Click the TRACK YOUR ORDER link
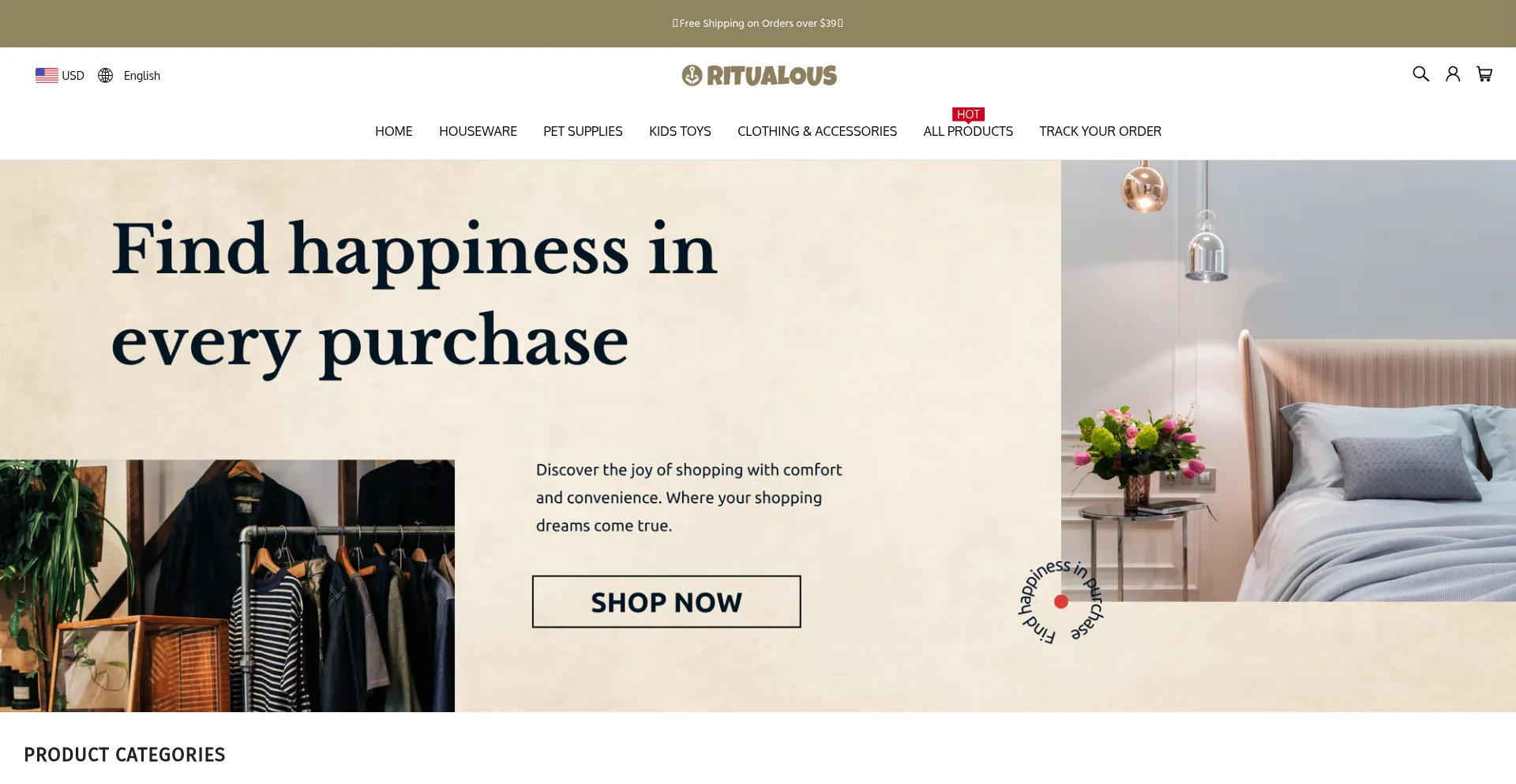1516x784 pixels. 1100,131
